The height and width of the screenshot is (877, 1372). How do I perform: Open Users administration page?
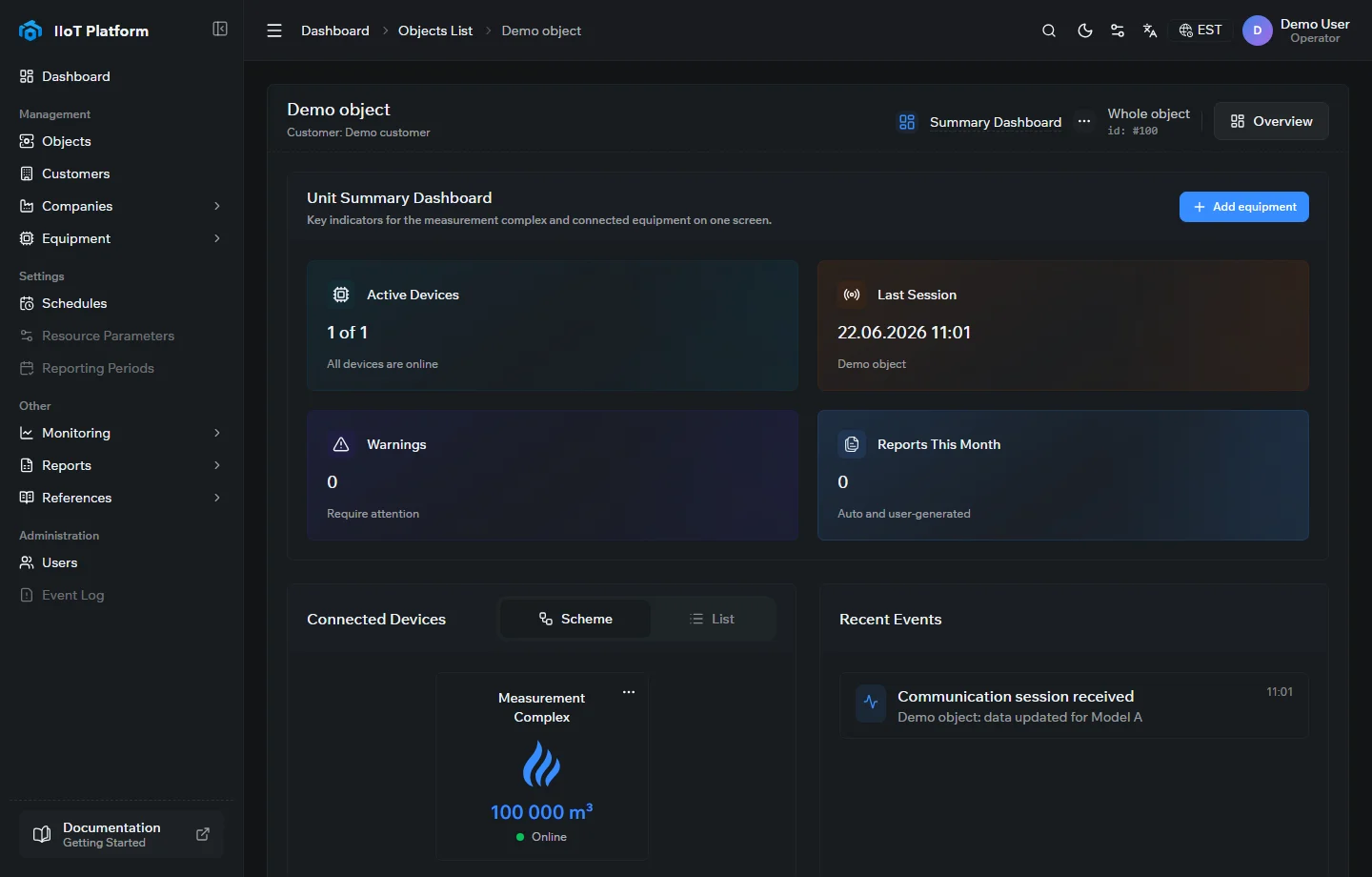click(121, 562)
